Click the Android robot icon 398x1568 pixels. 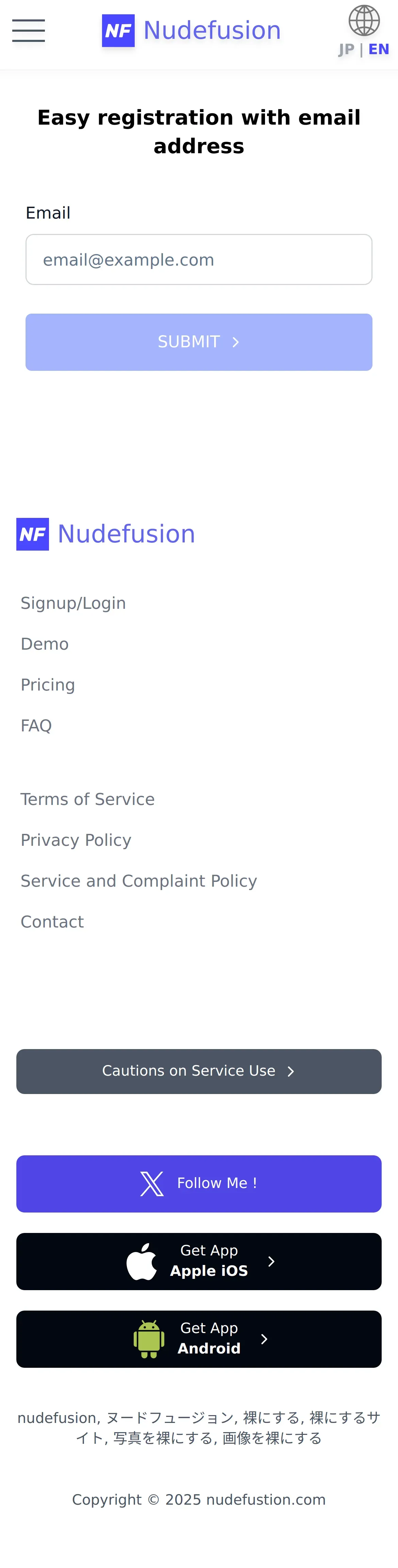coord(149,1339)
